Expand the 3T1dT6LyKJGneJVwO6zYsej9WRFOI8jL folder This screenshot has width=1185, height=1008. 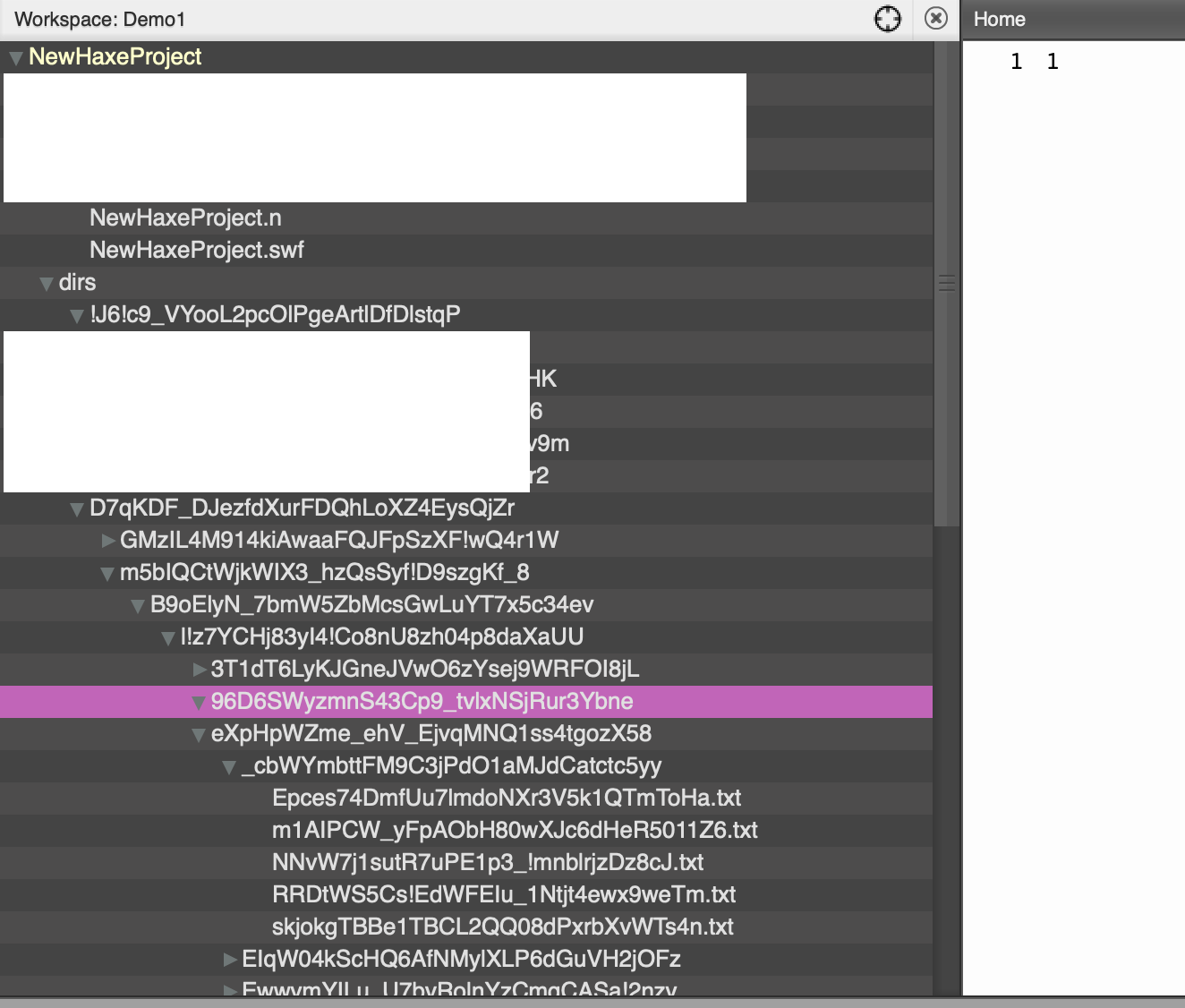pyautogui.click(x=198, y=669)
